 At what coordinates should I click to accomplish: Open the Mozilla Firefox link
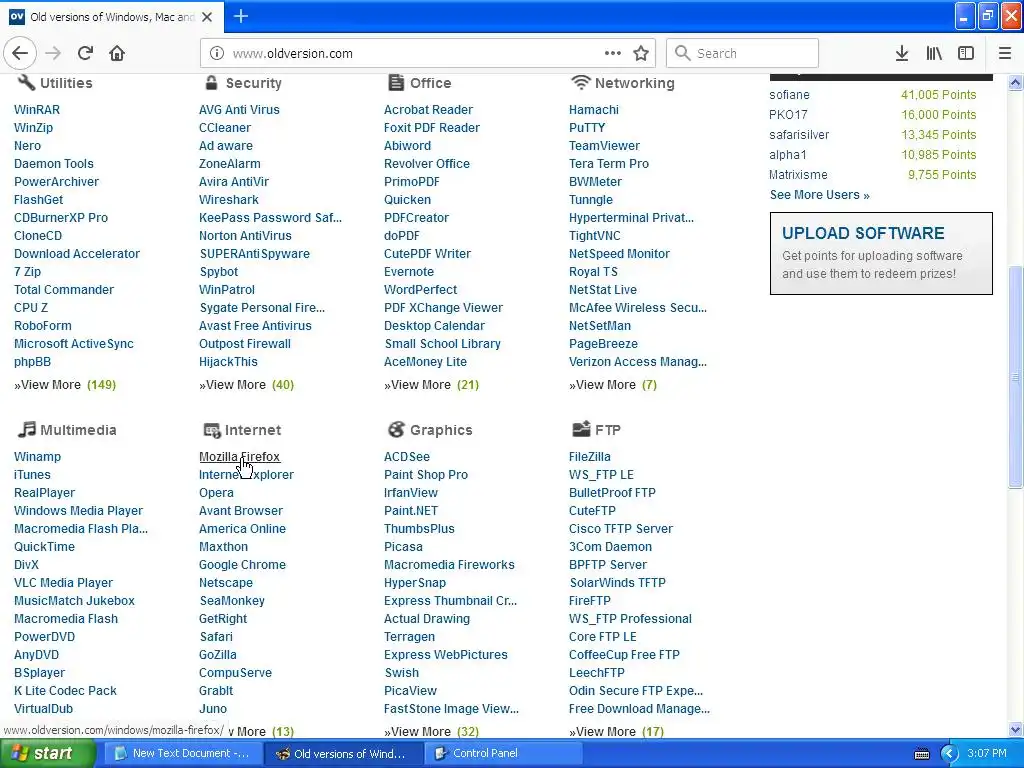tap(239, 456)
